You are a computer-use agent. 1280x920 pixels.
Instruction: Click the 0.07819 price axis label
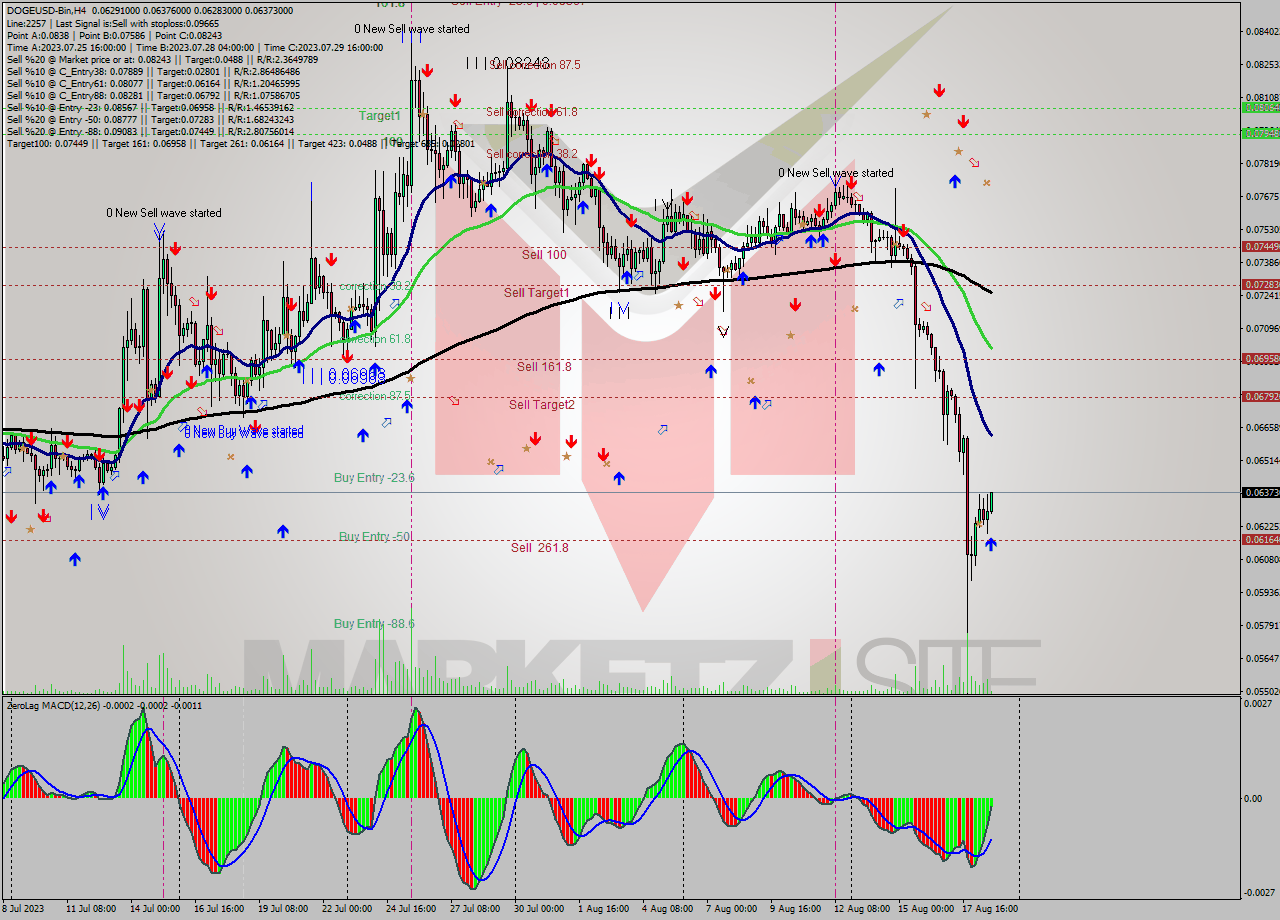pyautogui.click(x=1262, y=163)
